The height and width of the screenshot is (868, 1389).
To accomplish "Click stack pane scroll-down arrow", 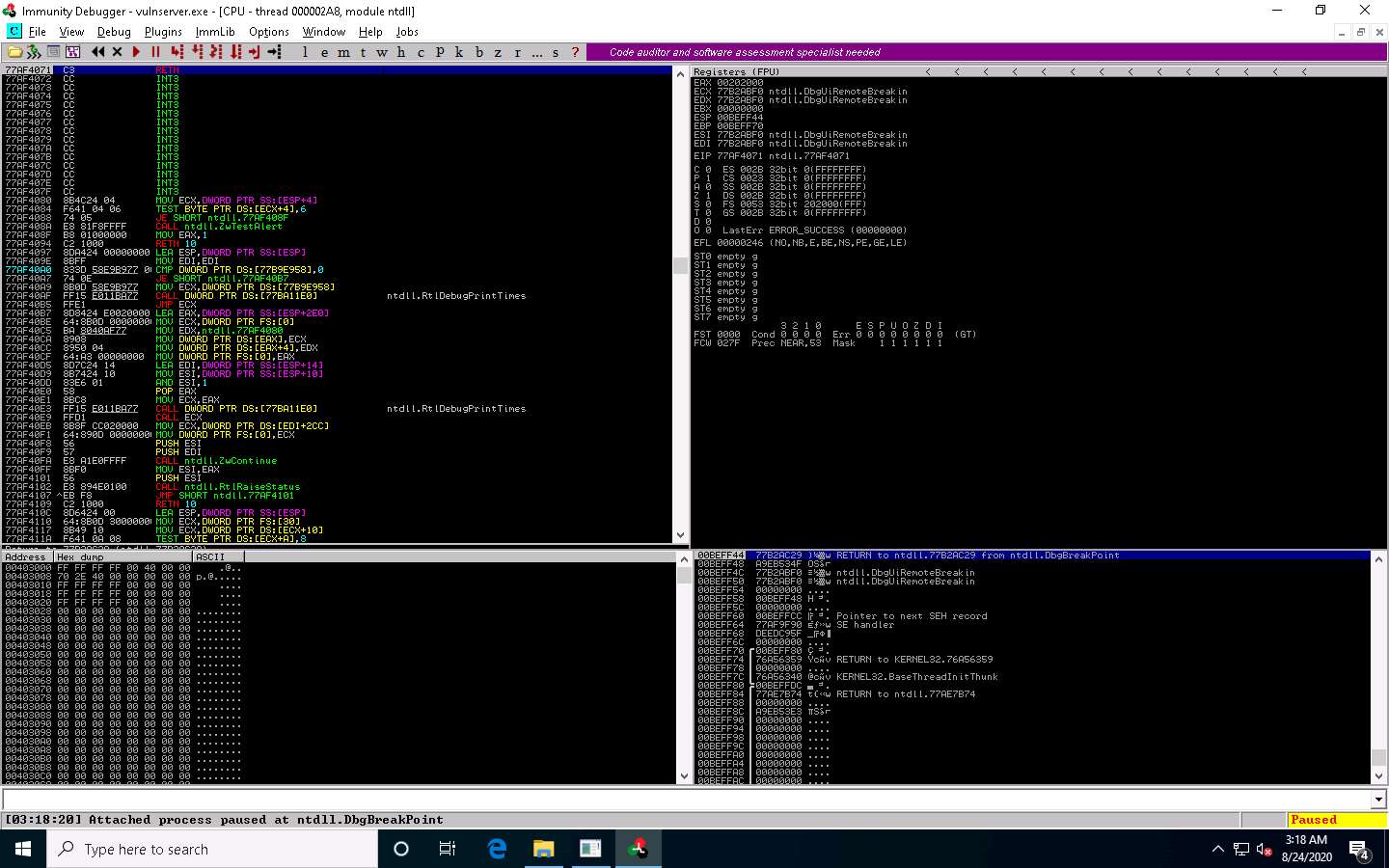I will pyautogui.click(x=1378, y=776).
